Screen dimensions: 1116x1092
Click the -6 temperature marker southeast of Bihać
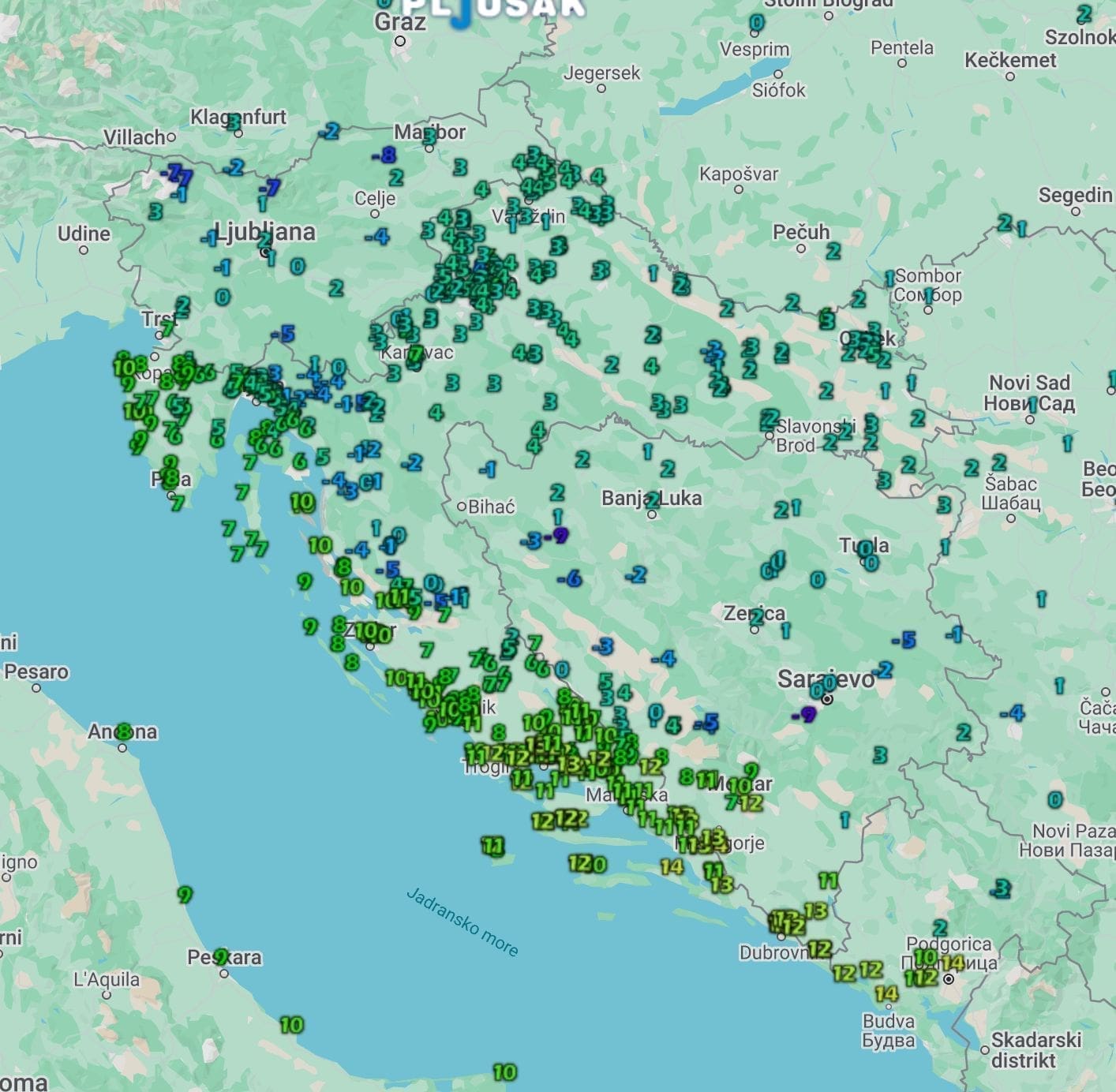point(570,579)
